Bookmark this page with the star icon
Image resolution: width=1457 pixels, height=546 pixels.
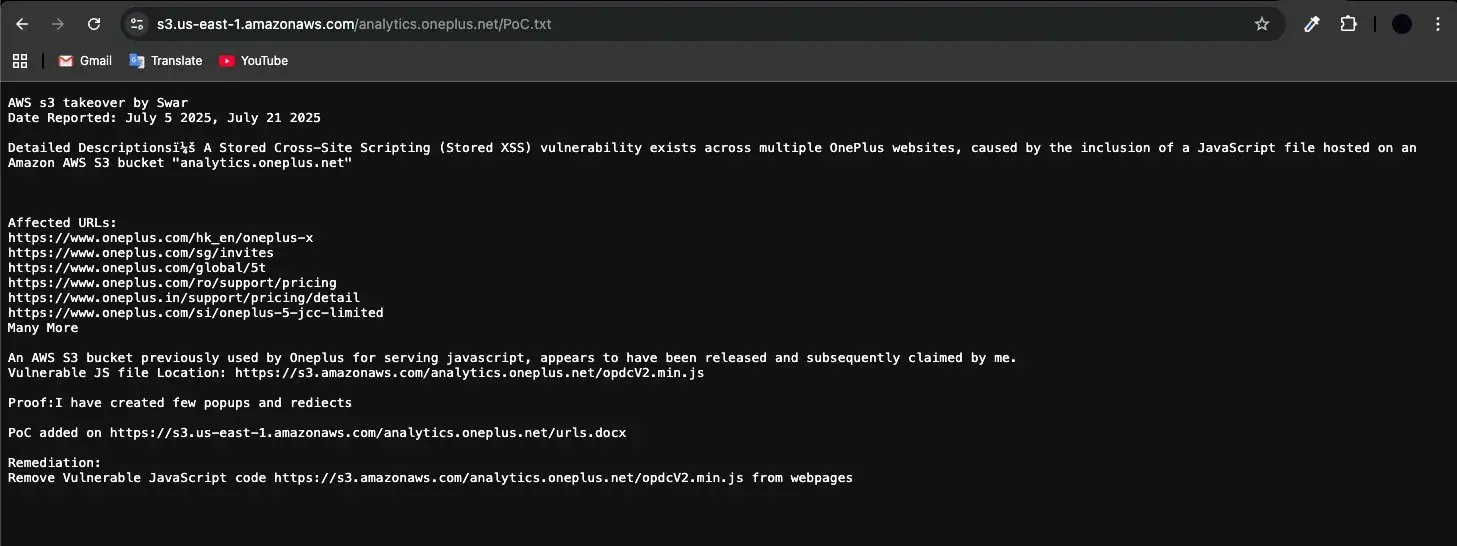(x=1262, y=24)
